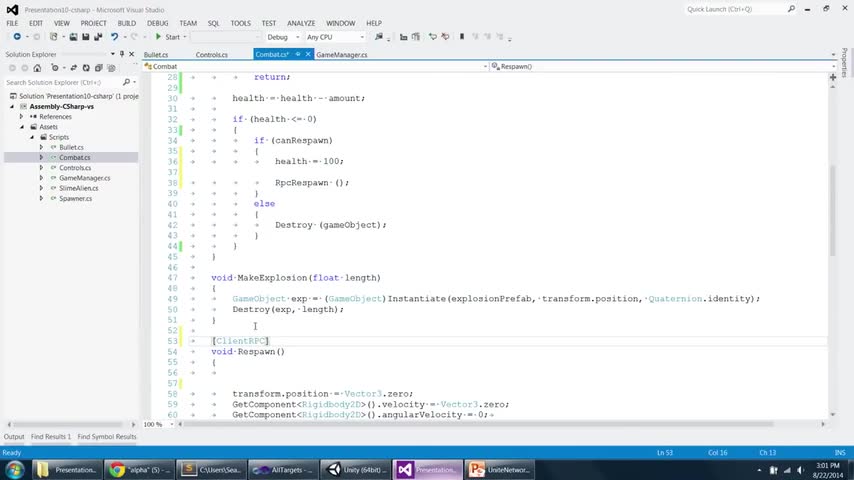The height and width of the screenshot is (480, 854).
Task: Open the PowerPoint taskbar item
Action: tap(499, 470)
